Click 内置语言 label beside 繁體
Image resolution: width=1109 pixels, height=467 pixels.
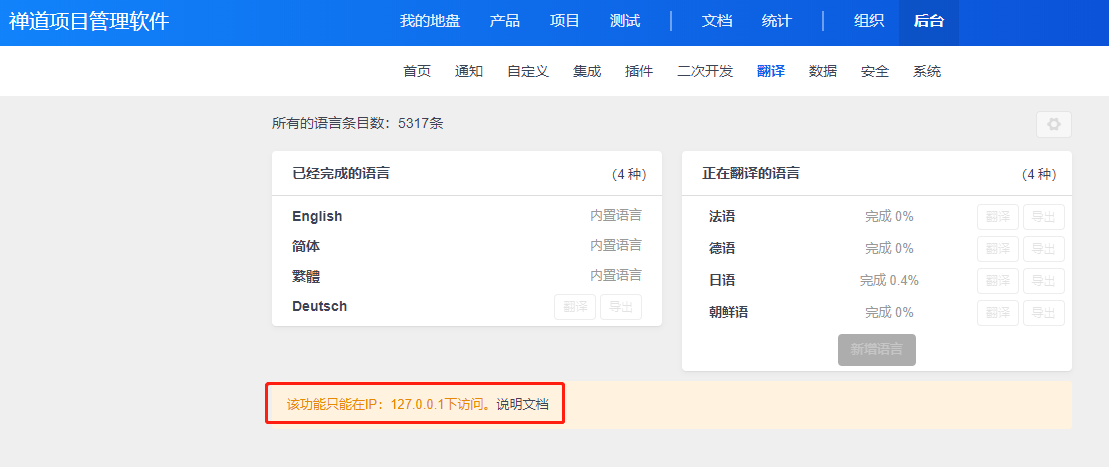(616, 275)
